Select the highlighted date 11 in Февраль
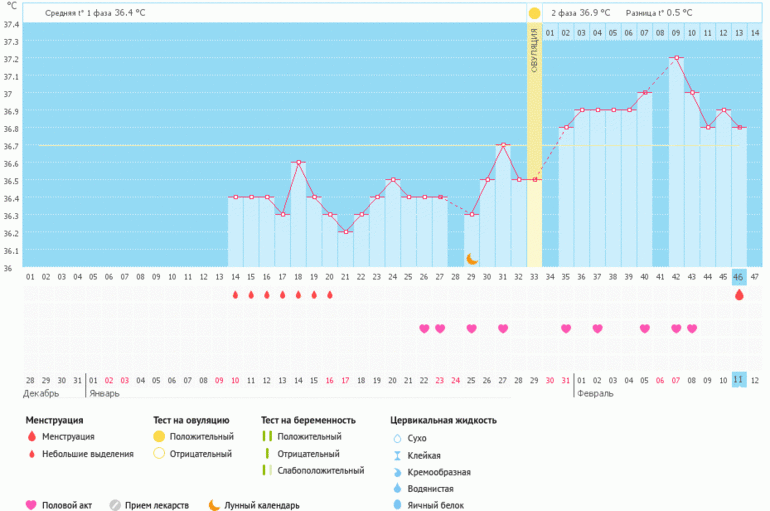Image resolution: width=770 pixels, height=511 pixels. click(x=739, y=380)
